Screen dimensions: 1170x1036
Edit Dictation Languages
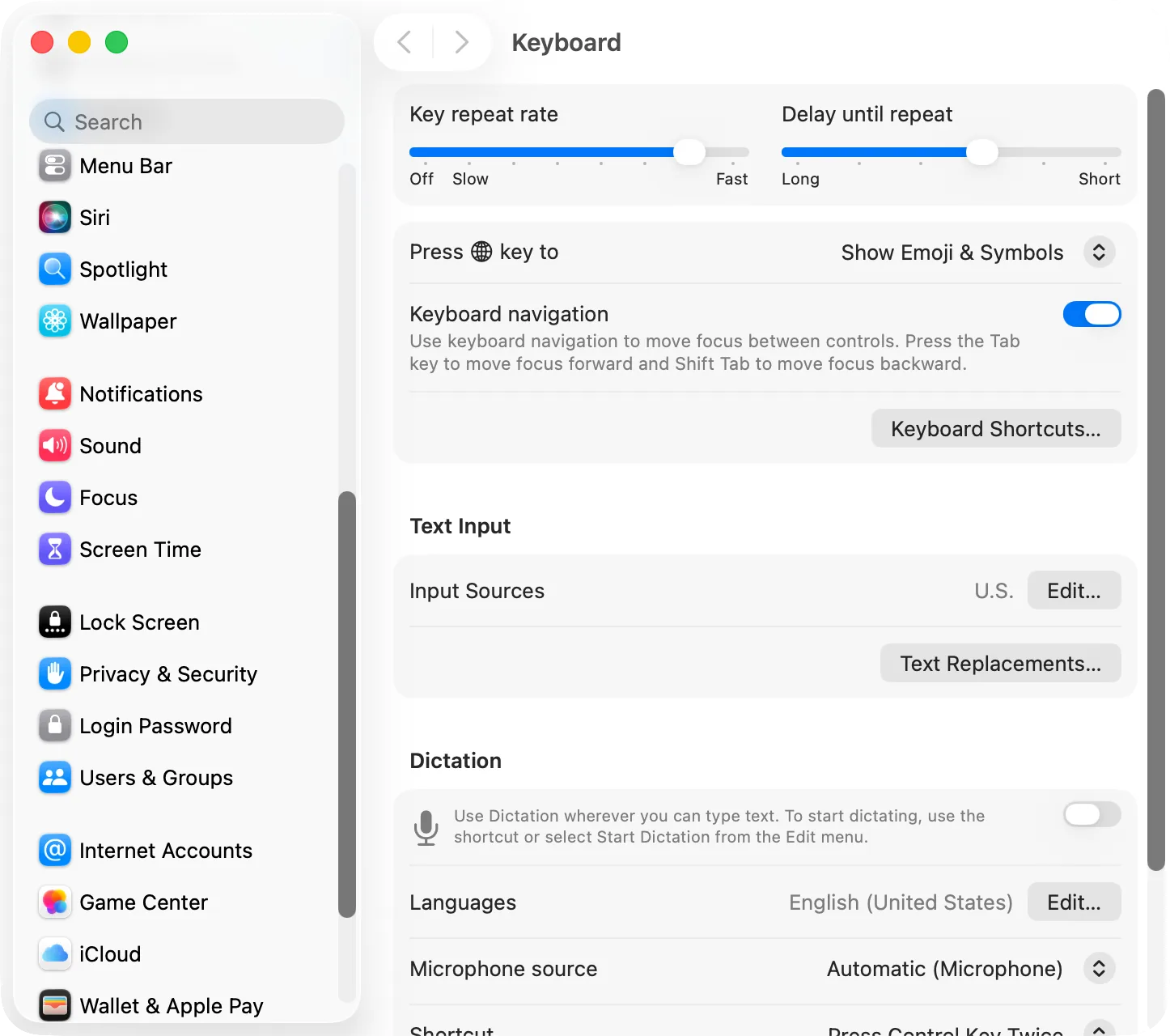pos(1074,902)
